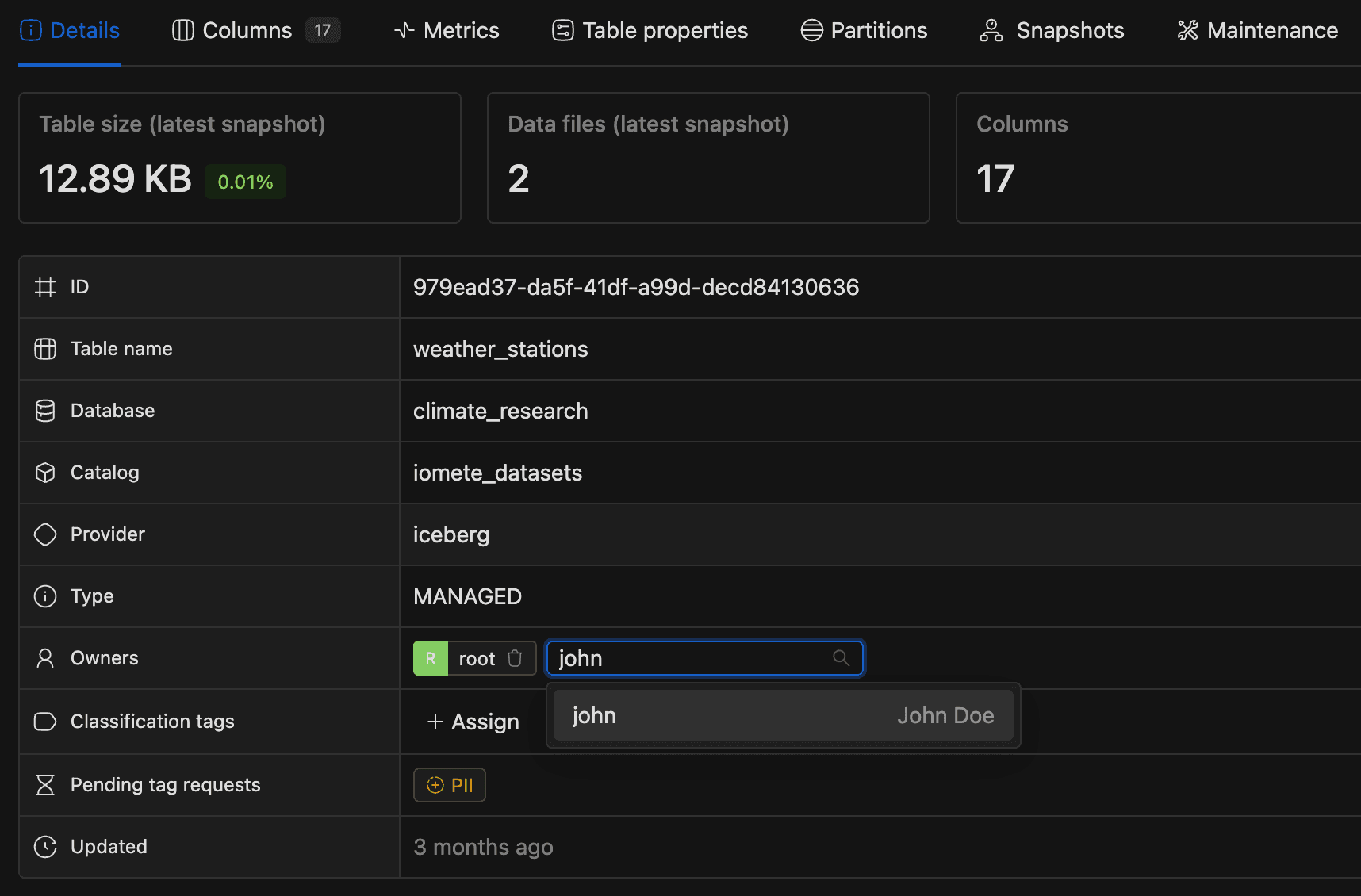Click the ID hash icon
The image size is (1361, 896).
(x=45, y=287)
